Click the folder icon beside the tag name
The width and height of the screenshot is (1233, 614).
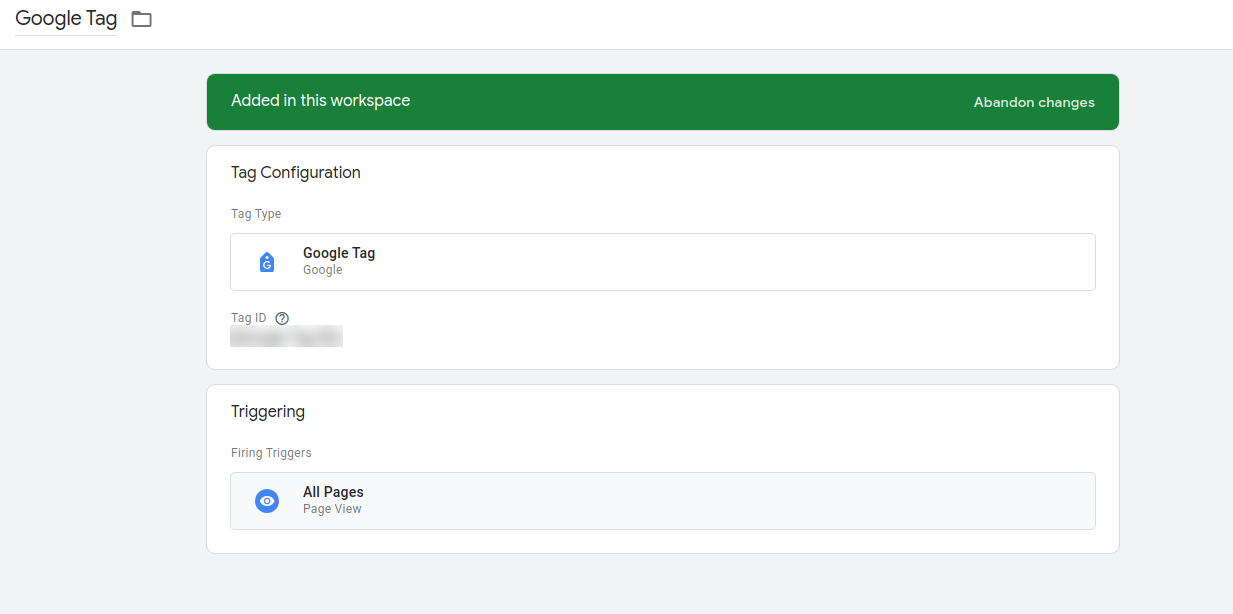(140, 18)
